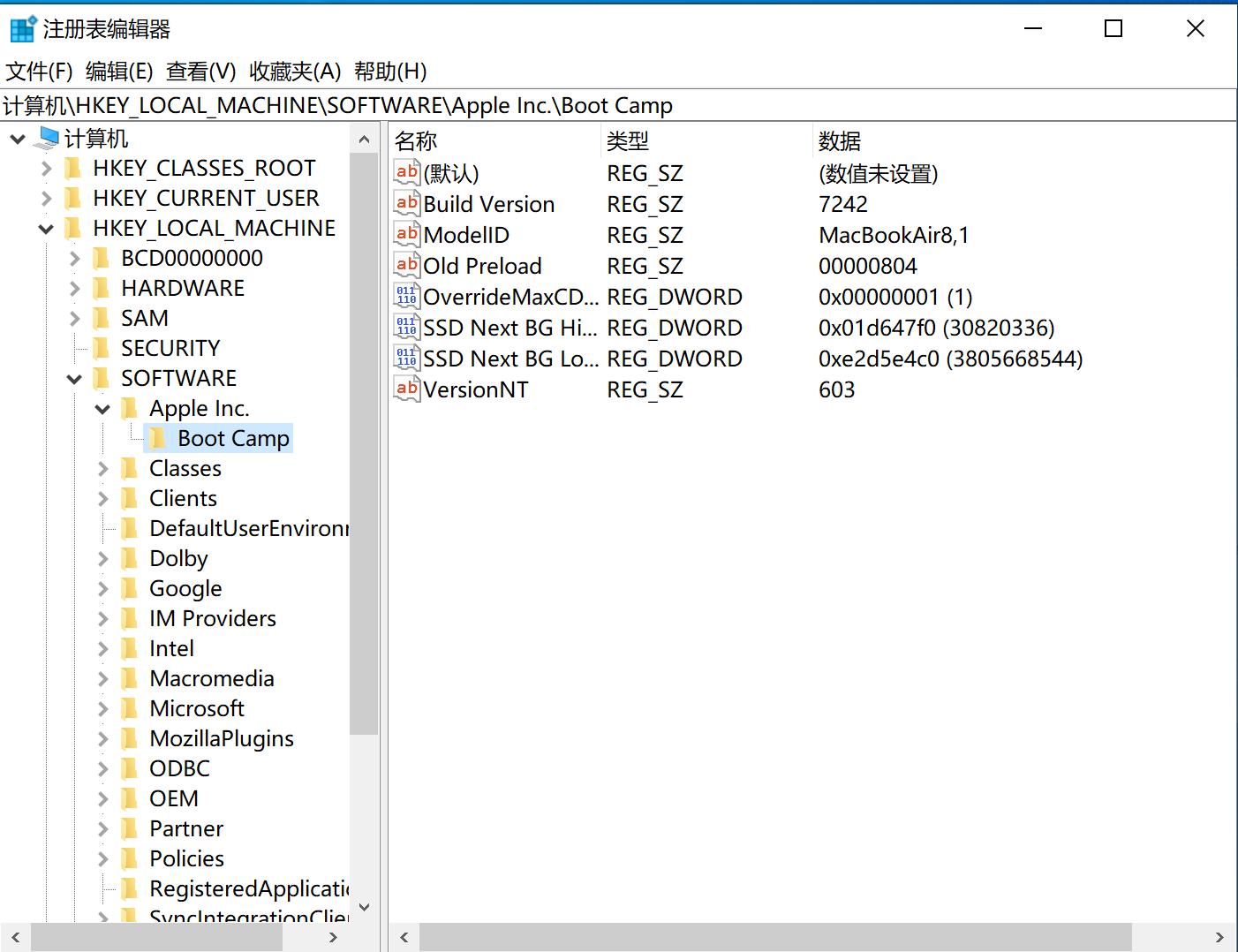Expand the Microsoft key arrow

tap(103, 708)
